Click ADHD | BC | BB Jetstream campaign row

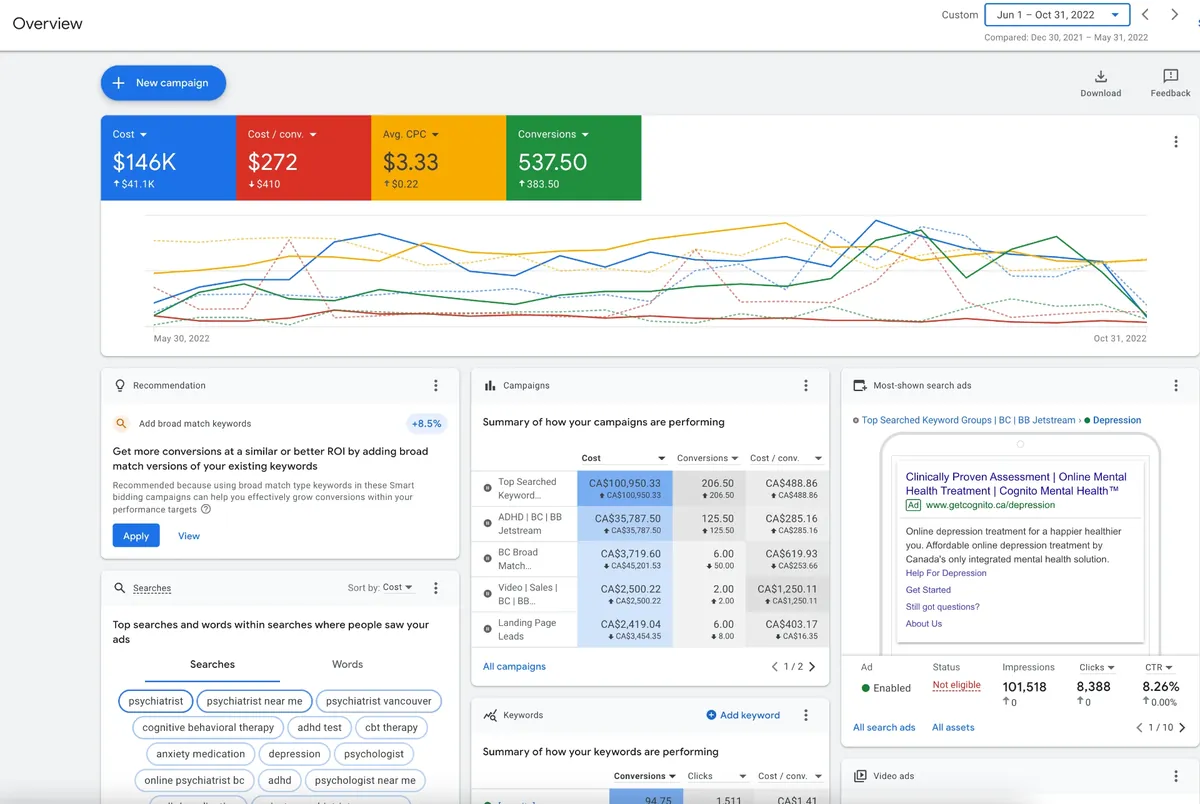point(650,524)
